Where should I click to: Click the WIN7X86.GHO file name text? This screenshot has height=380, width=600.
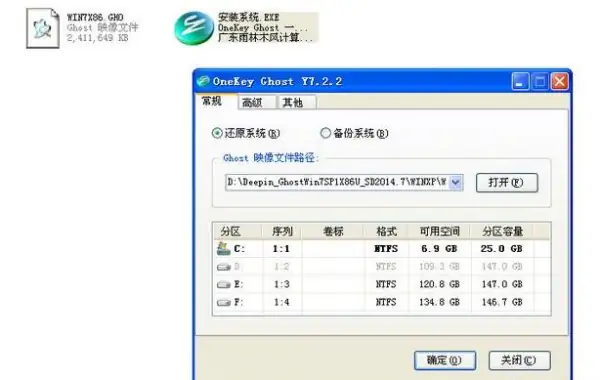pyautogui.click(x=95, y=17)
